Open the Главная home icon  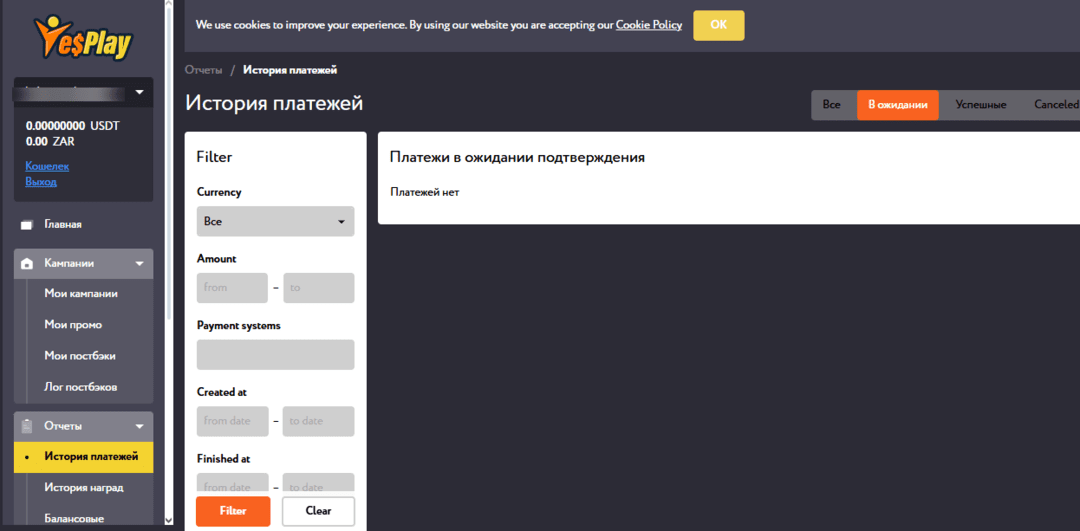click(x=27, y=225)
